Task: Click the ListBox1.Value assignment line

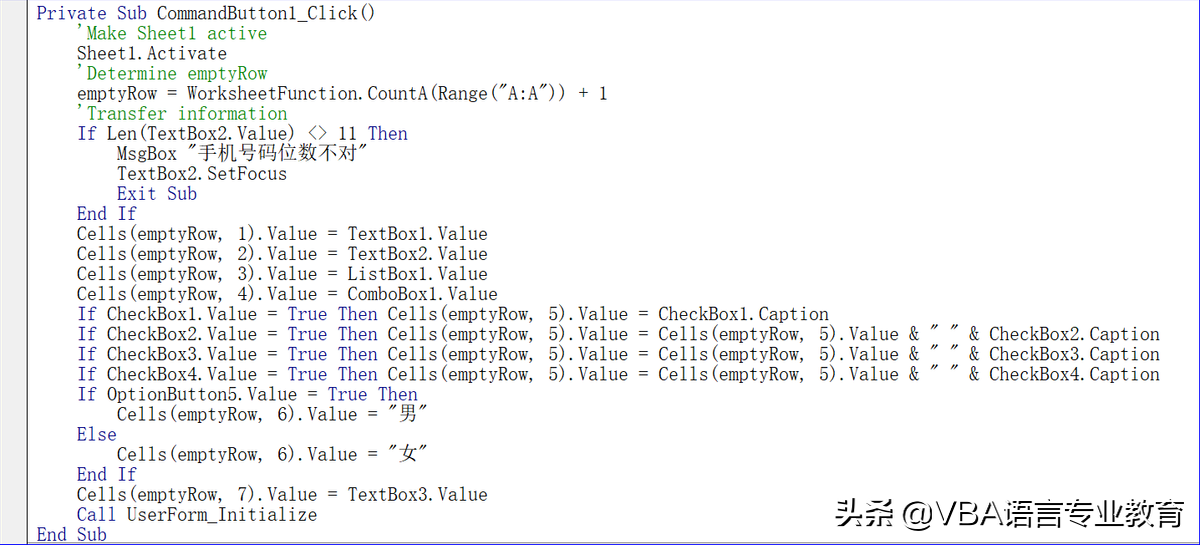Action: pos(282,273)
